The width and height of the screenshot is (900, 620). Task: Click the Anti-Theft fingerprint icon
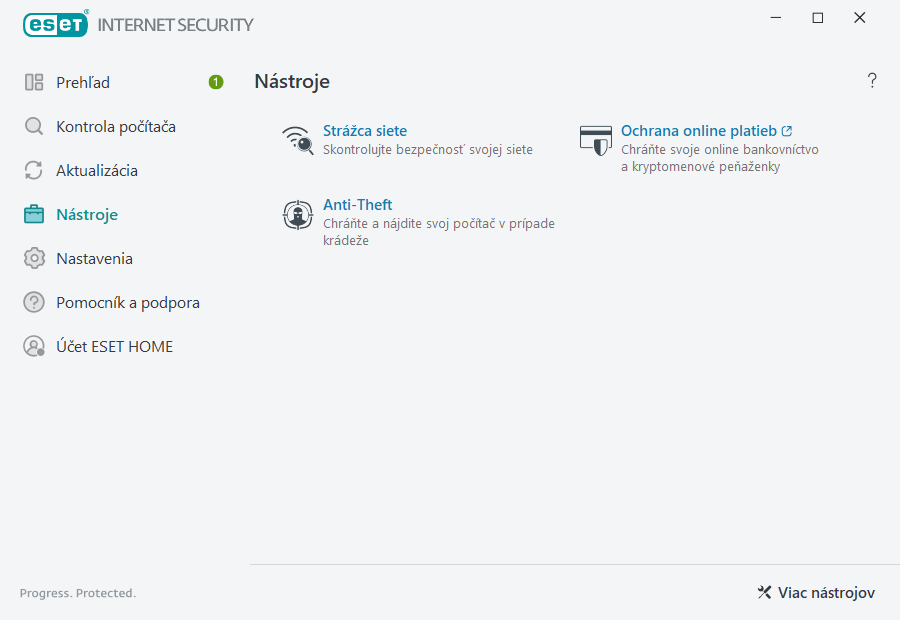pos(297,214)
